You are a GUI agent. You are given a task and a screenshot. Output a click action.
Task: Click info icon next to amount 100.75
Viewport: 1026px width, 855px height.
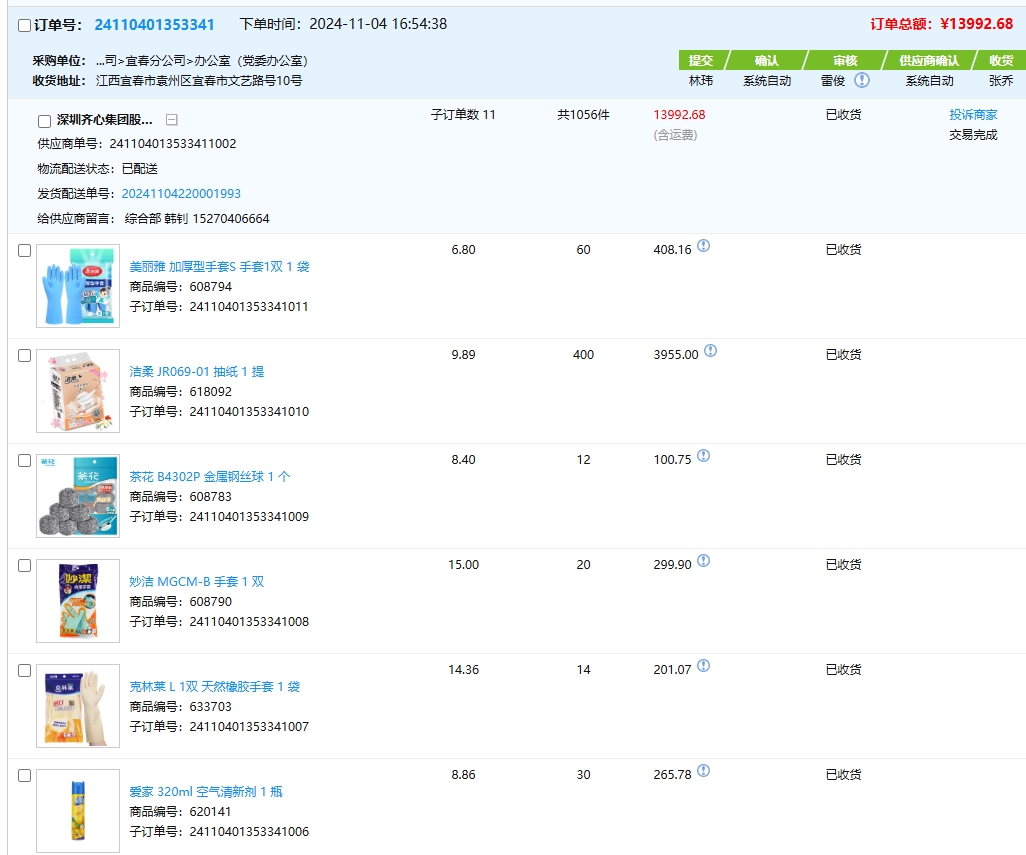(x=703, y=456)
